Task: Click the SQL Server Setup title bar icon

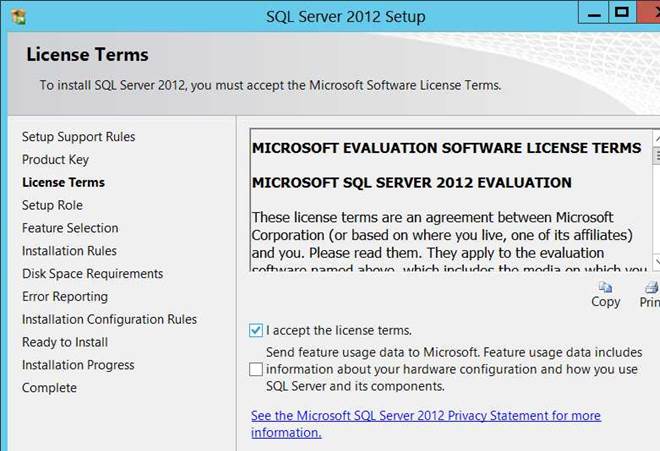Action: point(19,16)
